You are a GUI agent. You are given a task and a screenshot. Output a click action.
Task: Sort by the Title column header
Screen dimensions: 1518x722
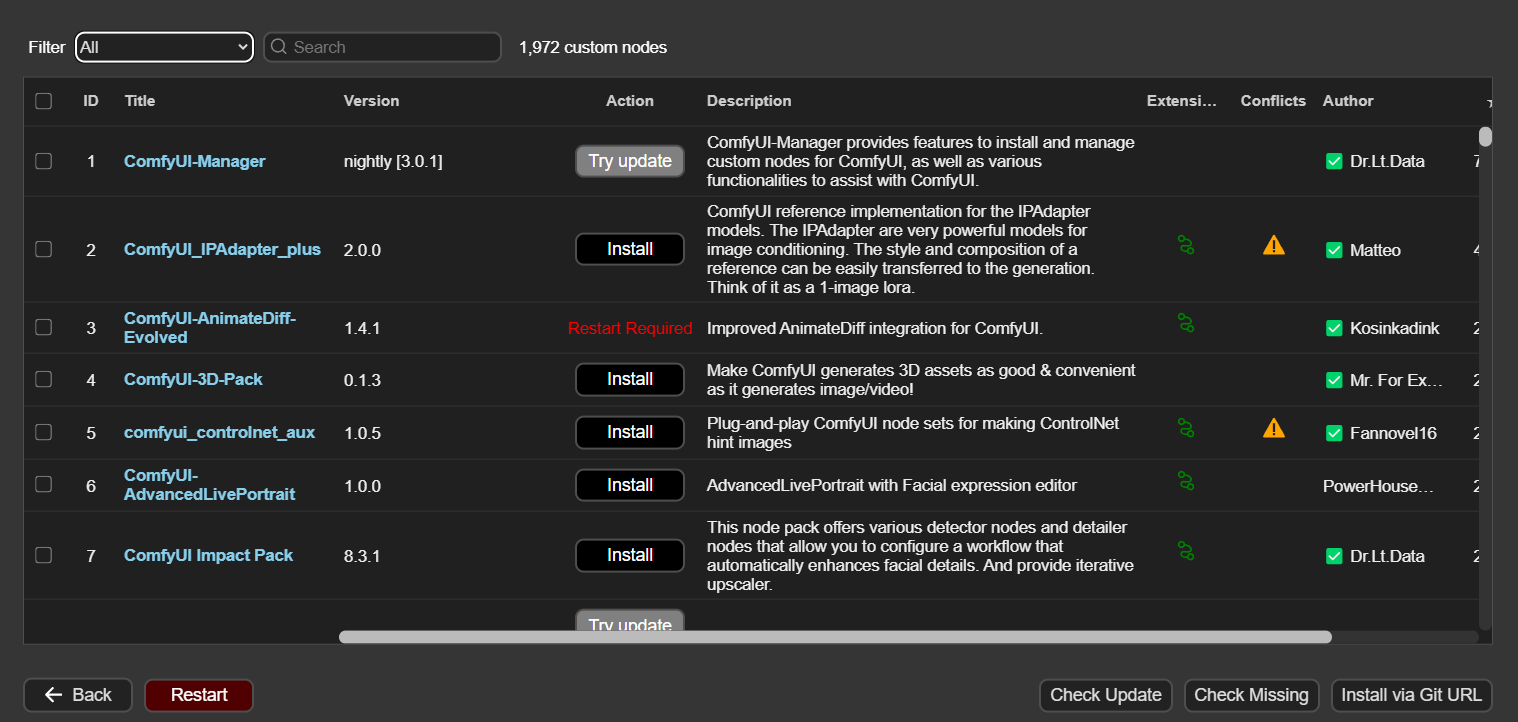pyautogui.click(x=140, y=101)
